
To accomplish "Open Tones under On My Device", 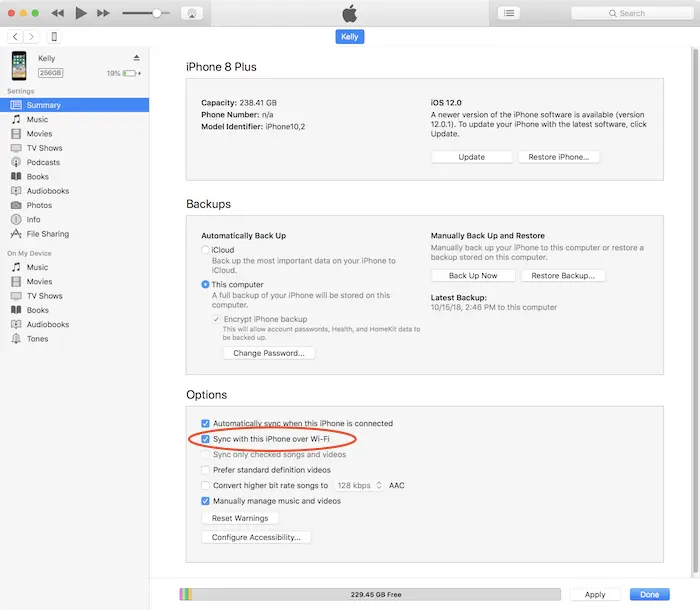I will (x=37, y=339).
